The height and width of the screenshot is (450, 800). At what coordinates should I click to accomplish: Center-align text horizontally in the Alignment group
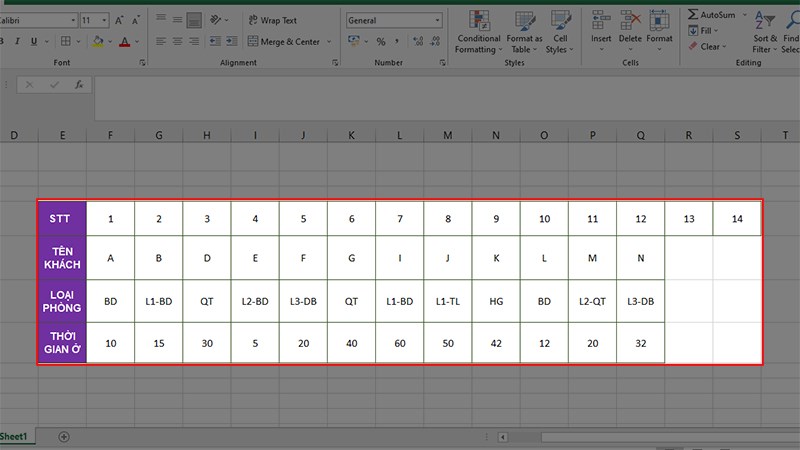[x=179, y=41]
